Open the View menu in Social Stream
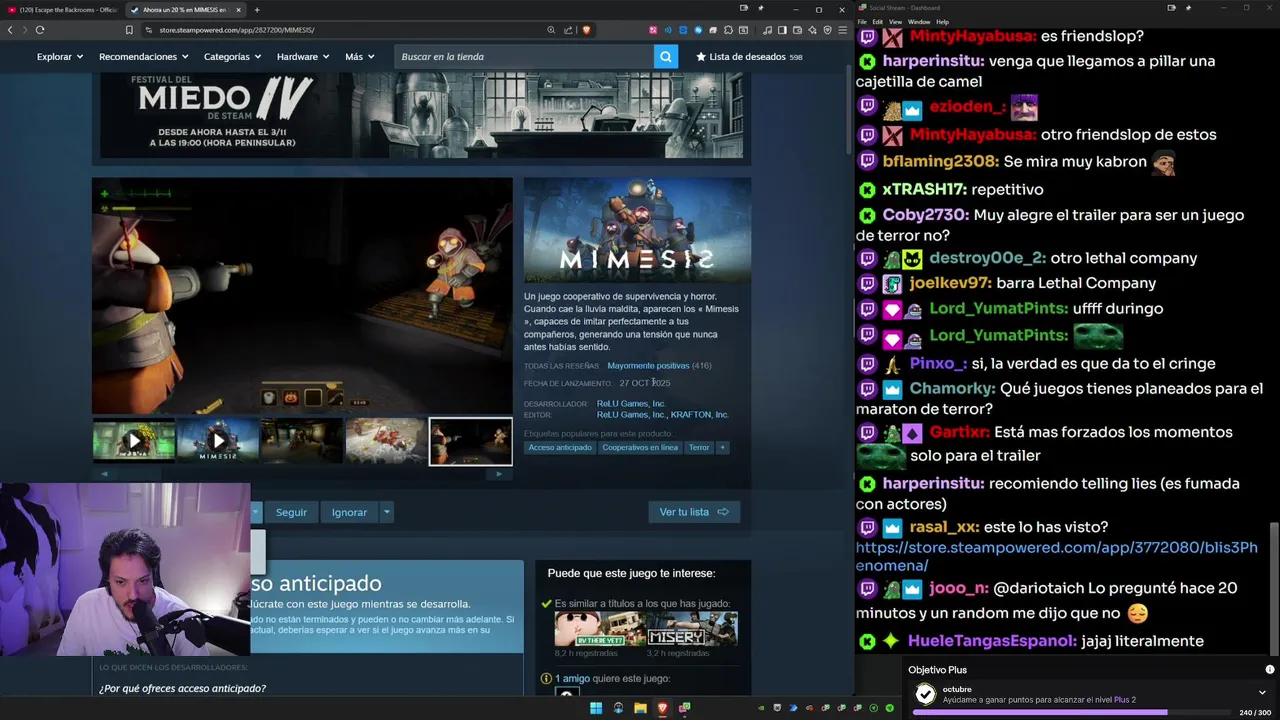 tap(895, 22)
